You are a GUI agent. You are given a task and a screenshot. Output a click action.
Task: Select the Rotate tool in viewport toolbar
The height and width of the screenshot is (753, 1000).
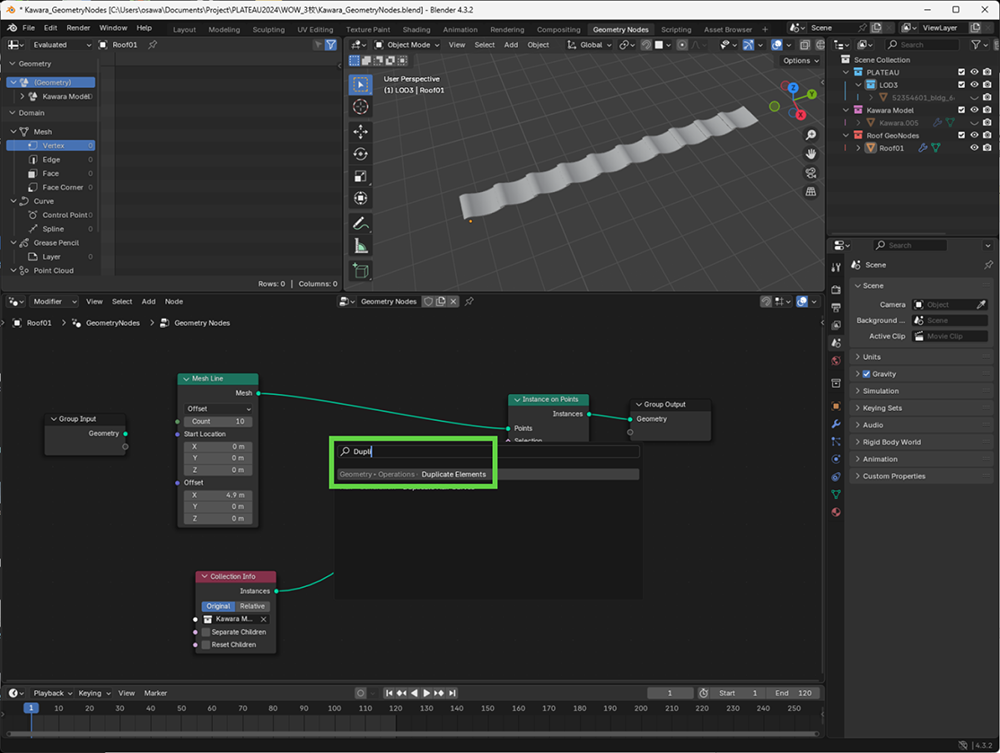pos(360,154)
